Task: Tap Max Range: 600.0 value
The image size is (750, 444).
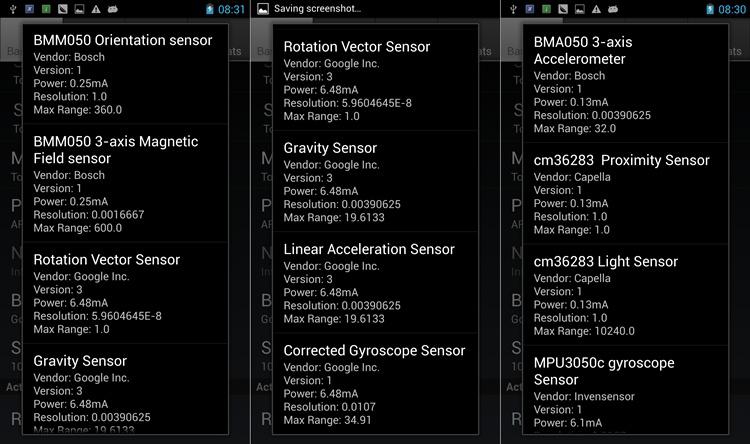Action: (x=77, y=228)
